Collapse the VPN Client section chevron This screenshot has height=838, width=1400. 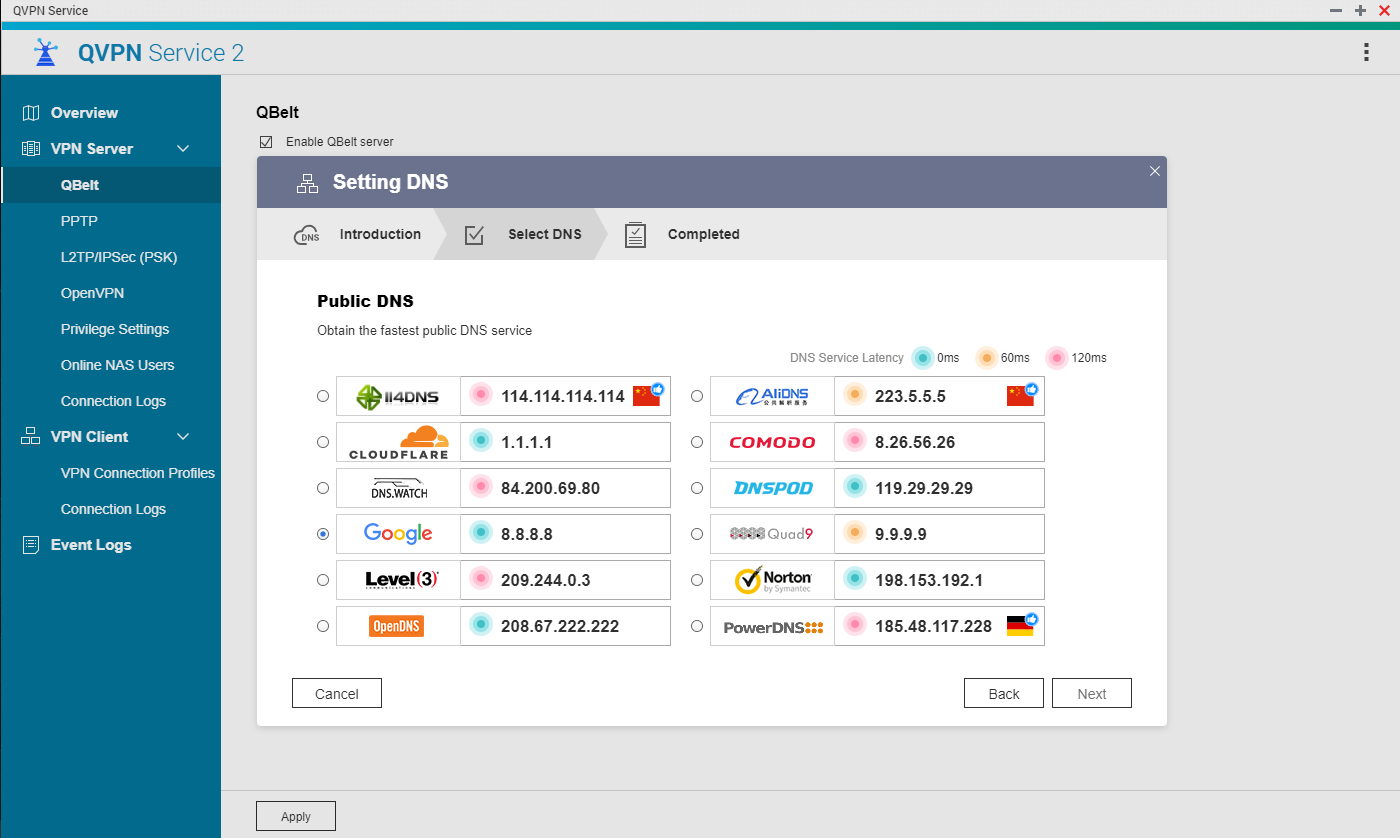(183, 437)
